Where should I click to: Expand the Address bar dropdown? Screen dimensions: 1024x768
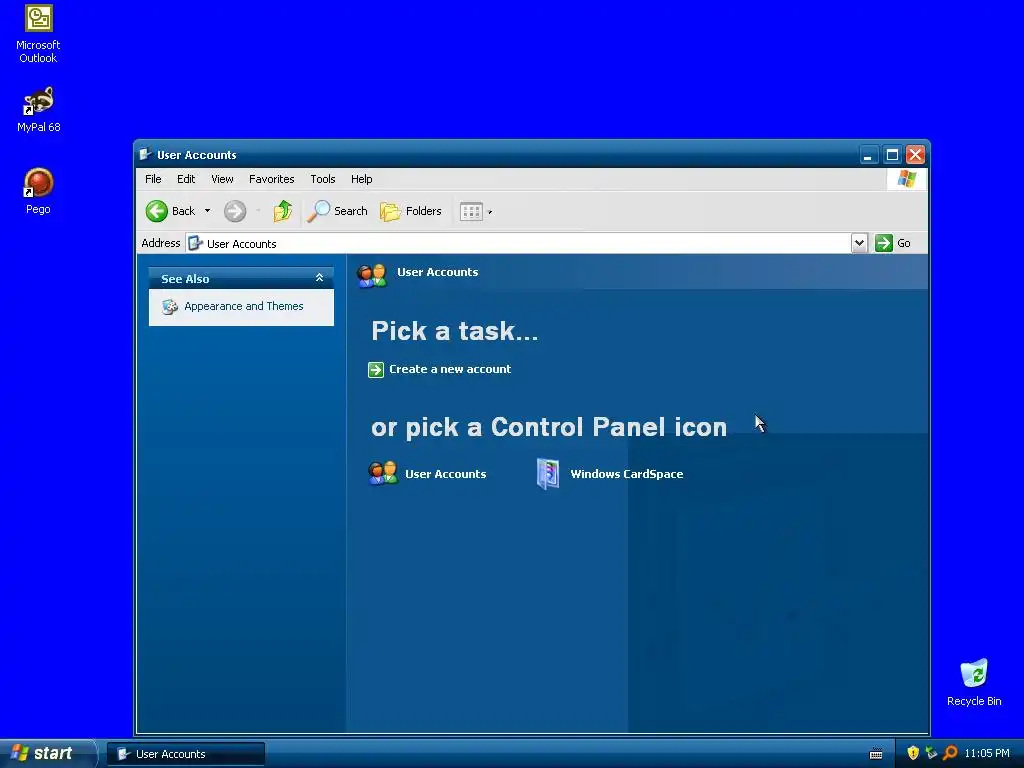tap(859, 243)
